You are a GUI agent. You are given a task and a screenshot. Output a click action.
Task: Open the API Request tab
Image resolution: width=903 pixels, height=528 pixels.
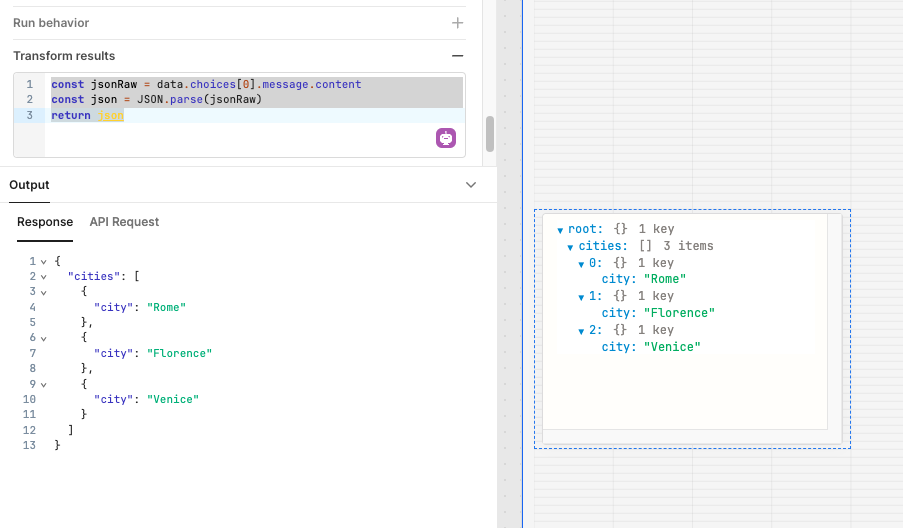[x=124, y=222]
